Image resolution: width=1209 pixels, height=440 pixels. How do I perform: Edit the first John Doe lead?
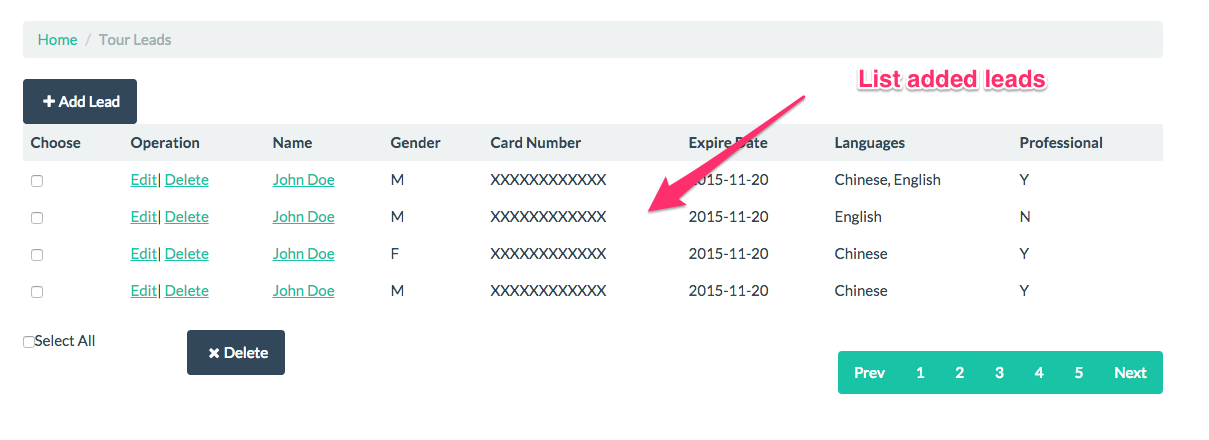(x=144, y=180)
